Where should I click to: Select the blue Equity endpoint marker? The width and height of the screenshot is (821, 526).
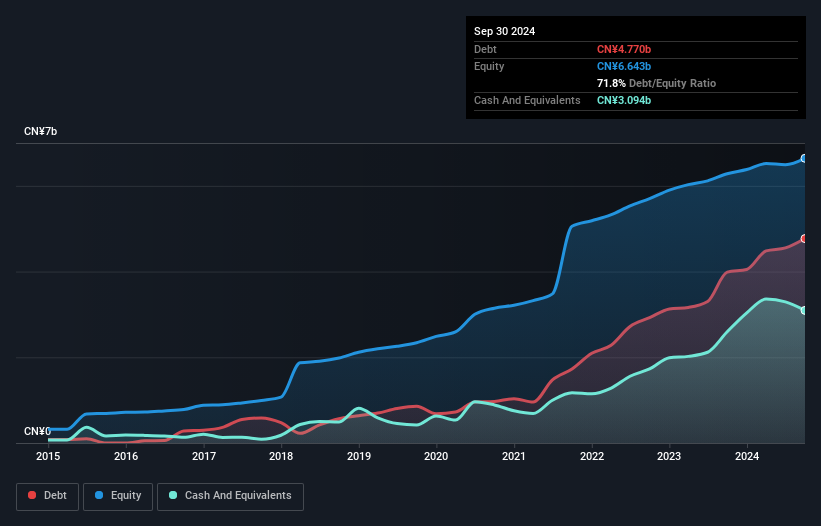pyautogui.click(x=804, y=159)
